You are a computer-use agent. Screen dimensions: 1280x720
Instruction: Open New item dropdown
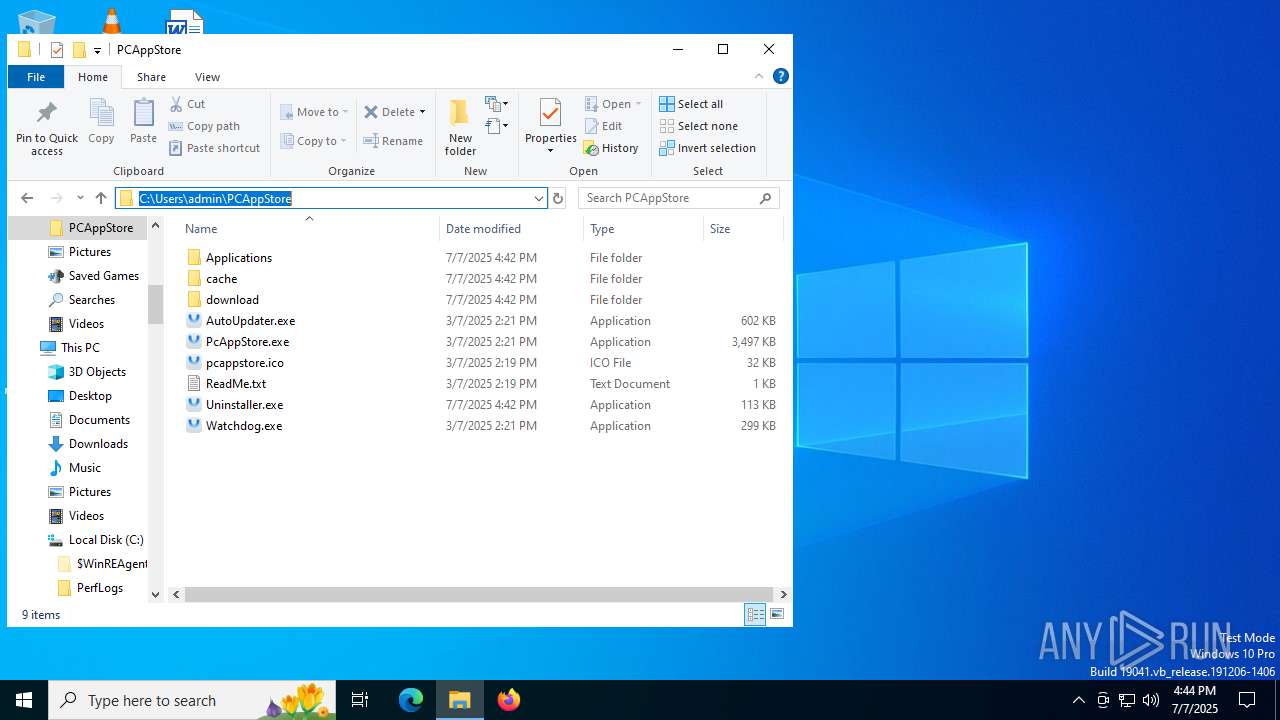(x=497, y=104)
